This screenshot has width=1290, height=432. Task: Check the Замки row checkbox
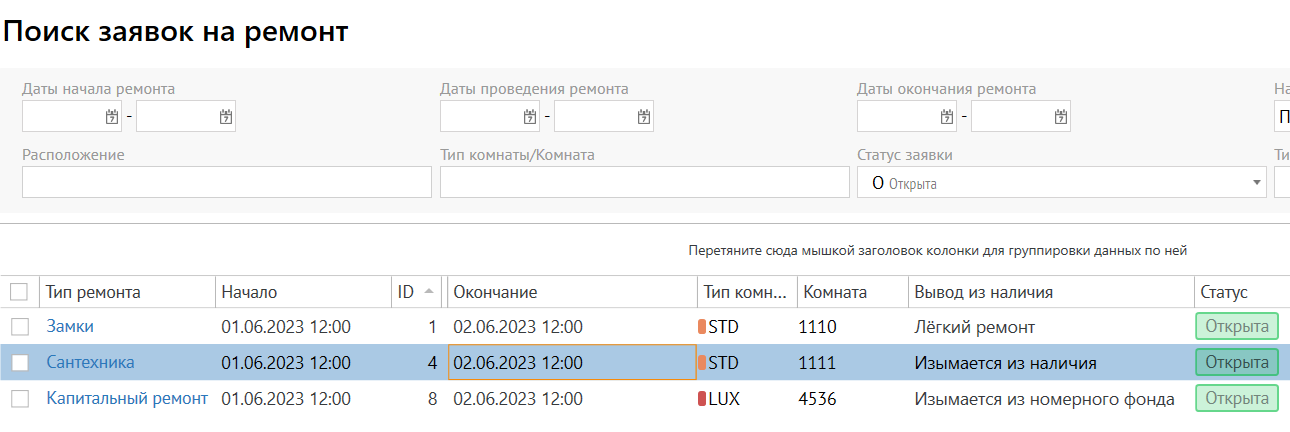pyautogui.click(x=19, y=327)
